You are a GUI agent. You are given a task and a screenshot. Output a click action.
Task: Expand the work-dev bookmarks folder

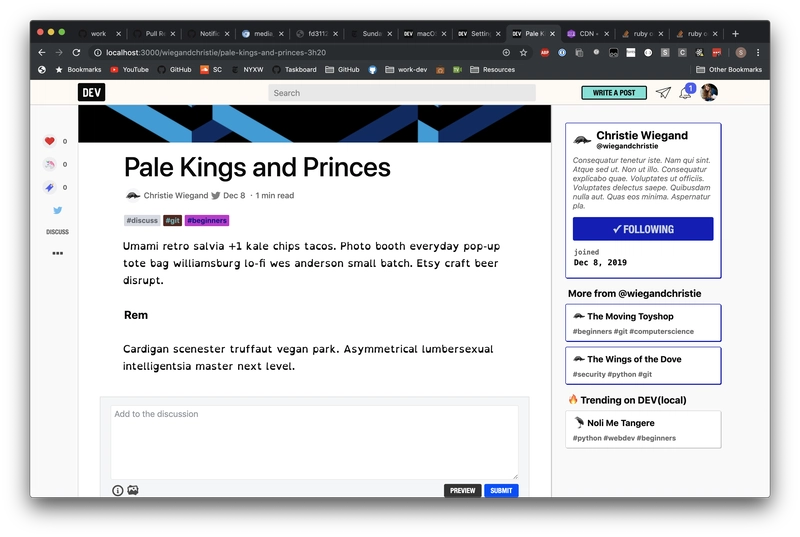(406, 69)
